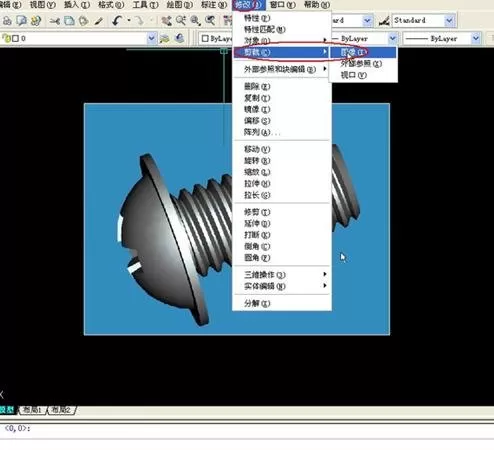
Task: Choose 移动 (V) menu item
Action: coord(282,149)
